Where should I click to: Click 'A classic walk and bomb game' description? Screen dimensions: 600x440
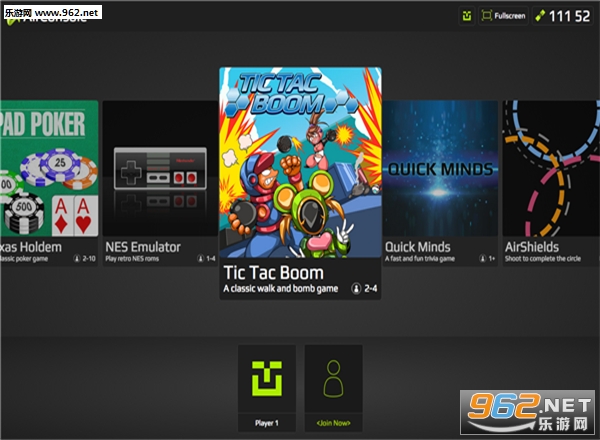pos(280,288)
